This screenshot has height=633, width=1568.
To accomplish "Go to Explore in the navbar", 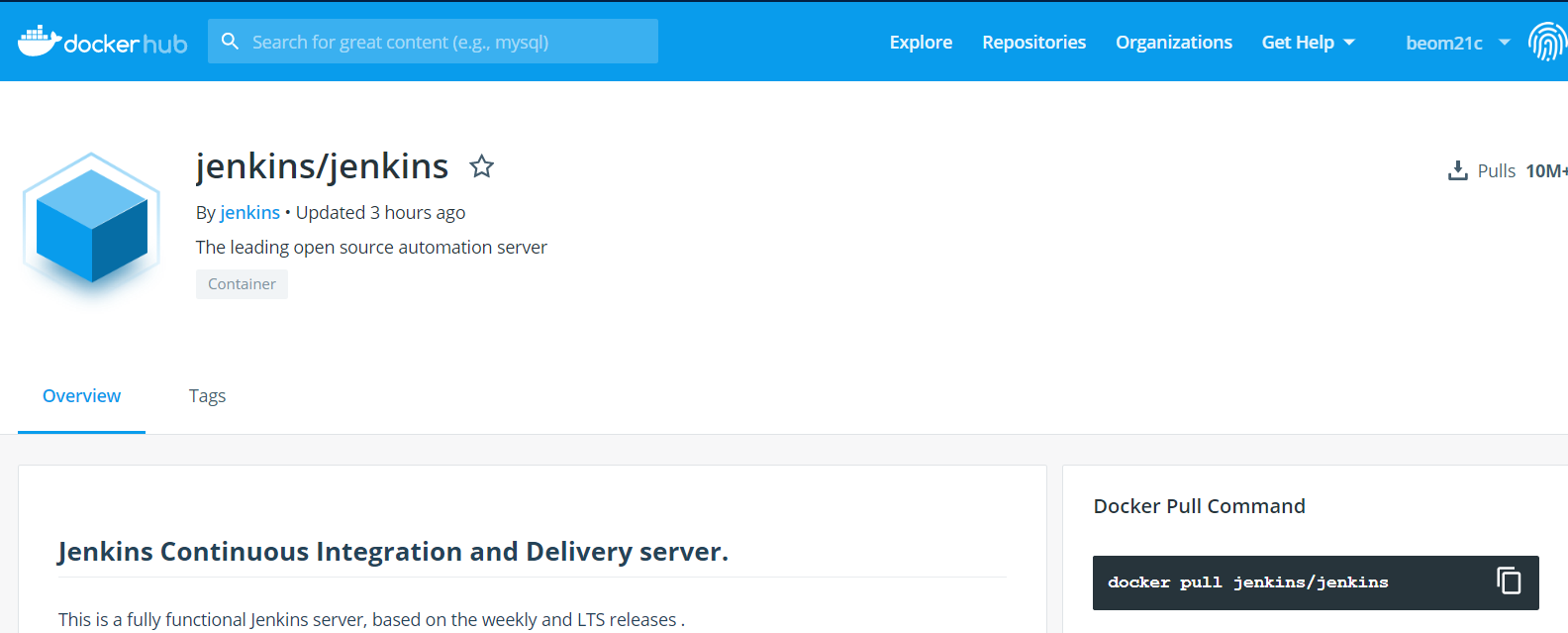I will (x=921, y=43).
